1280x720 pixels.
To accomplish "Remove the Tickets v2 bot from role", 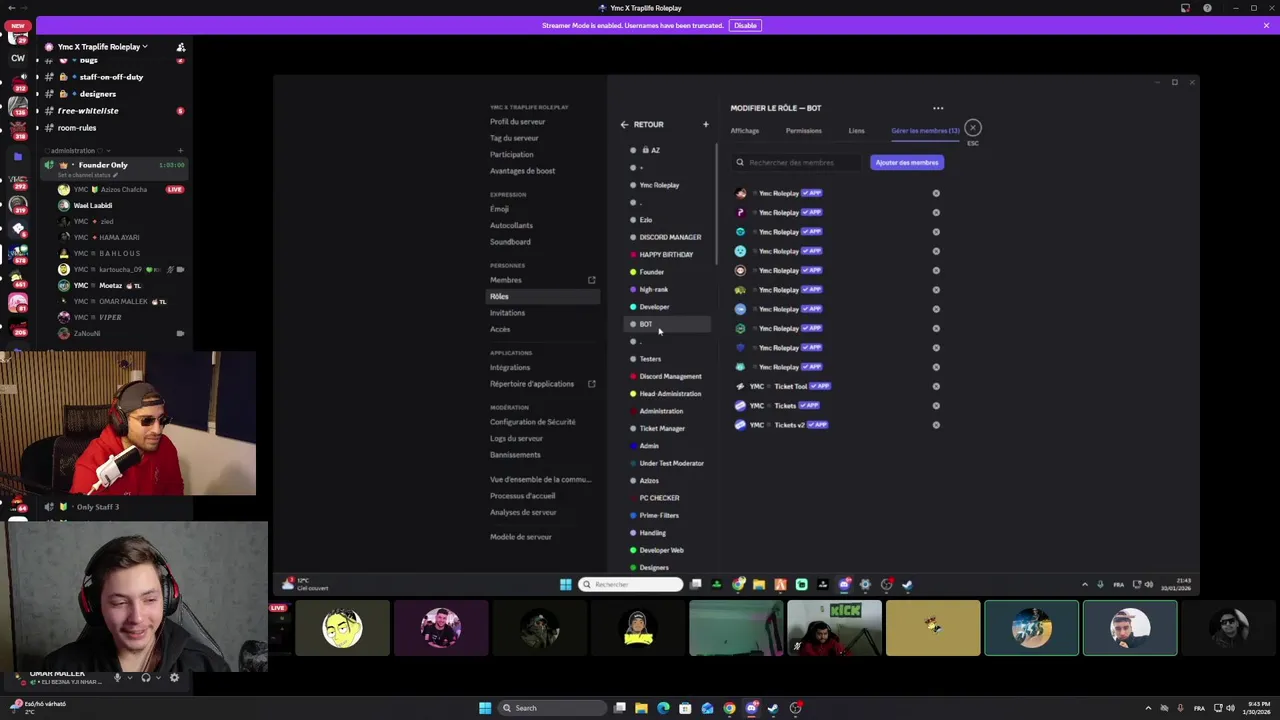I will (x=936, y=425).
